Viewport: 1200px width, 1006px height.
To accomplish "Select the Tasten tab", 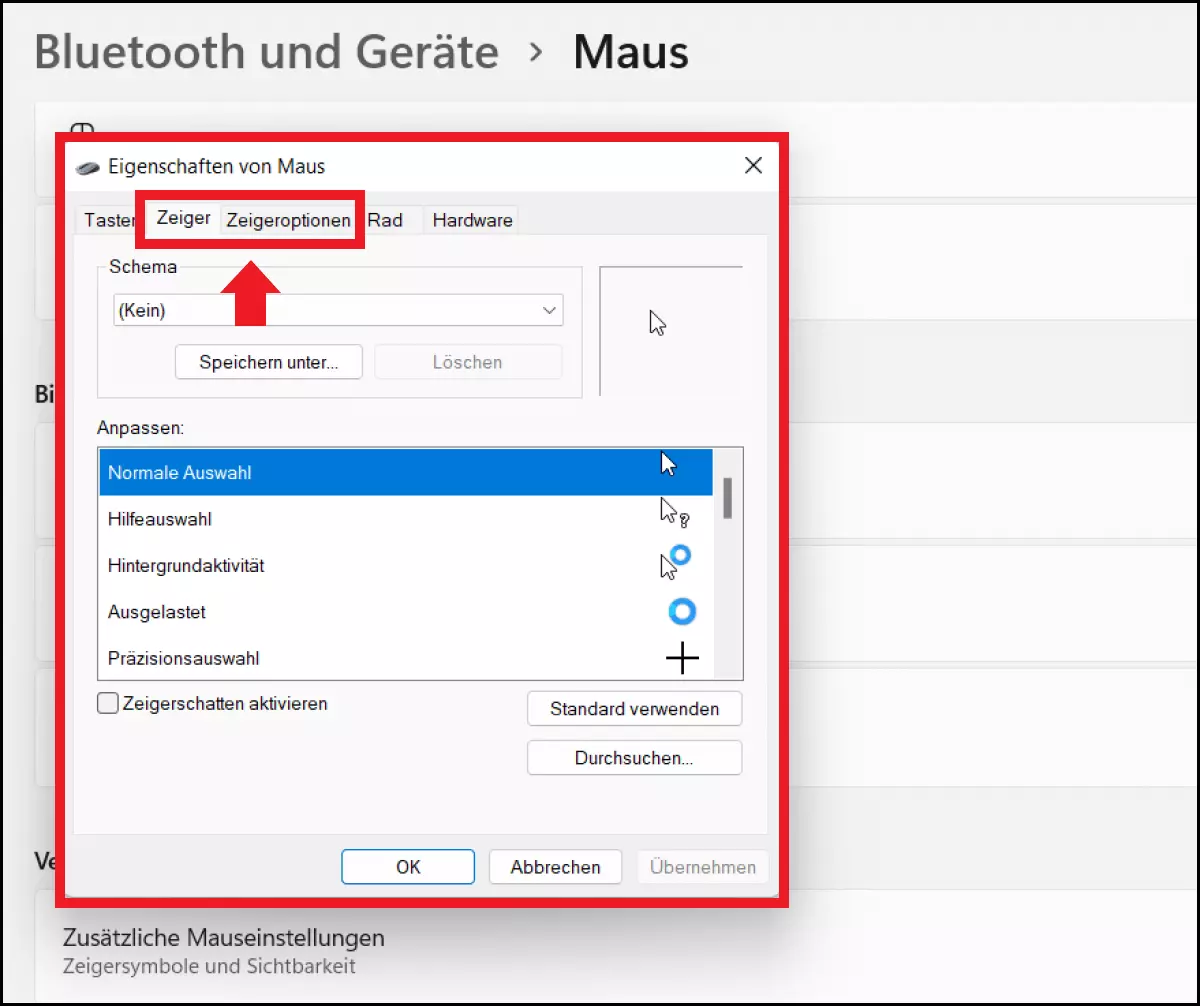I will click(x=108, y=220).
